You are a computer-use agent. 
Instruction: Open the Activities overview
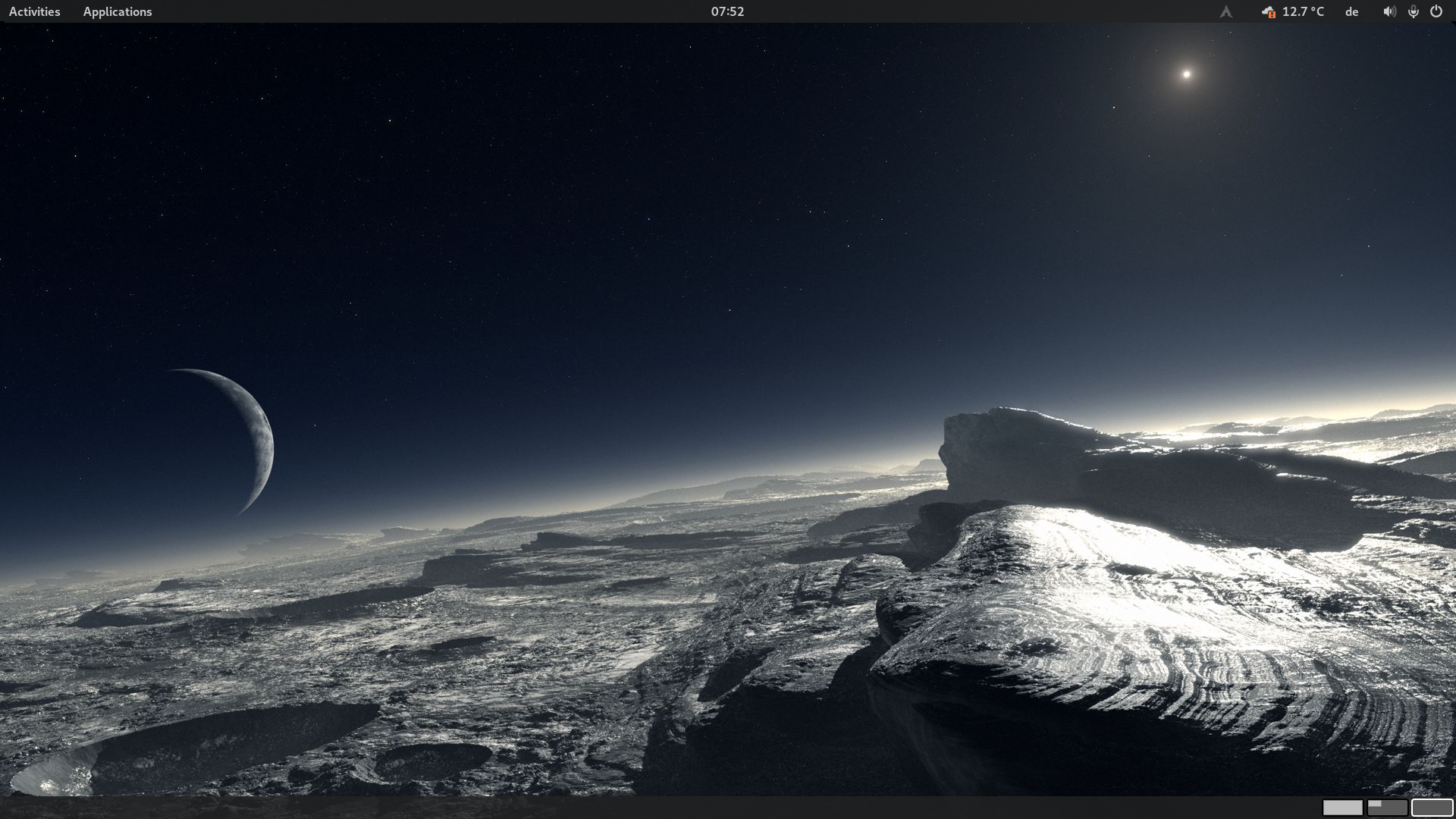tap(34, 11)
